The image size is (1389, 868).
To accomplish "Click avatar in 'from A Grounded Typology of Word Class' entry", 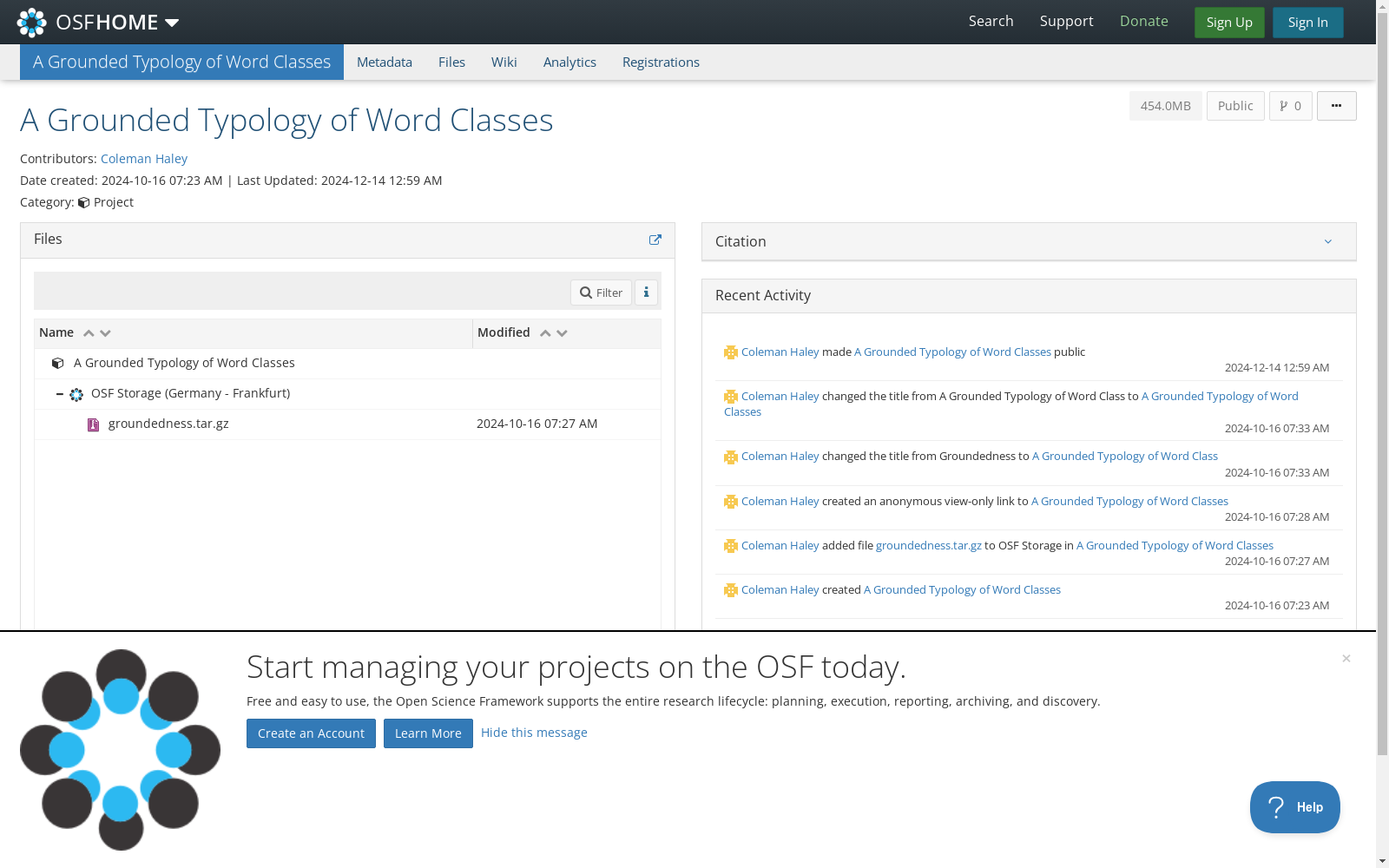I will pyautogui.click(x=731, y=397).
